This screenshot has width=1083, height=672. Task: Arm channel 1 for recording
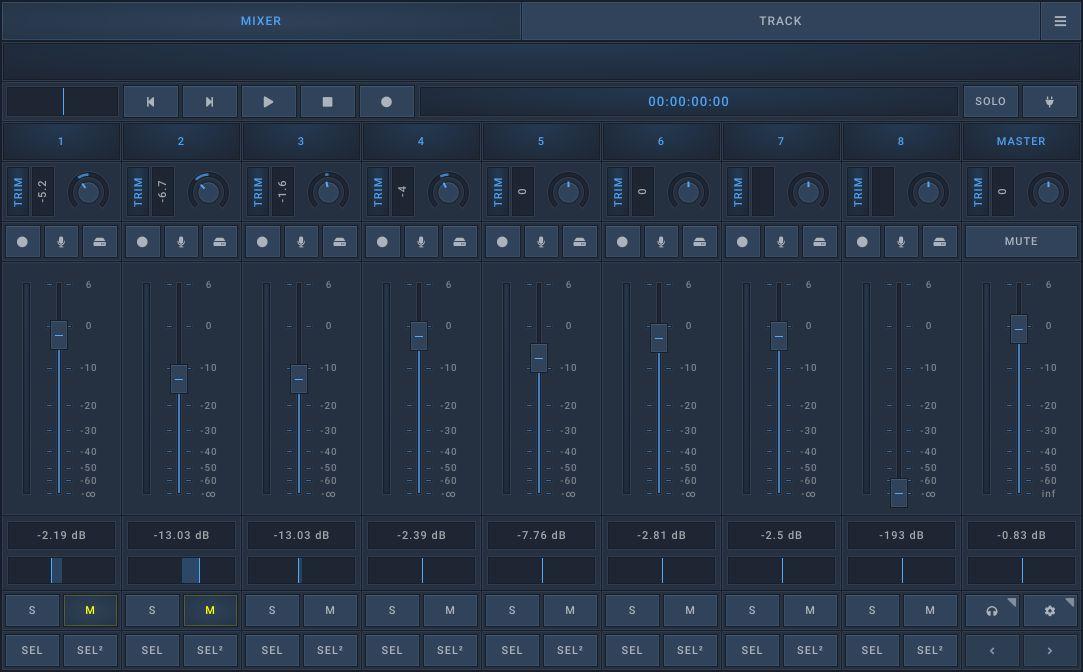(22, 242)
